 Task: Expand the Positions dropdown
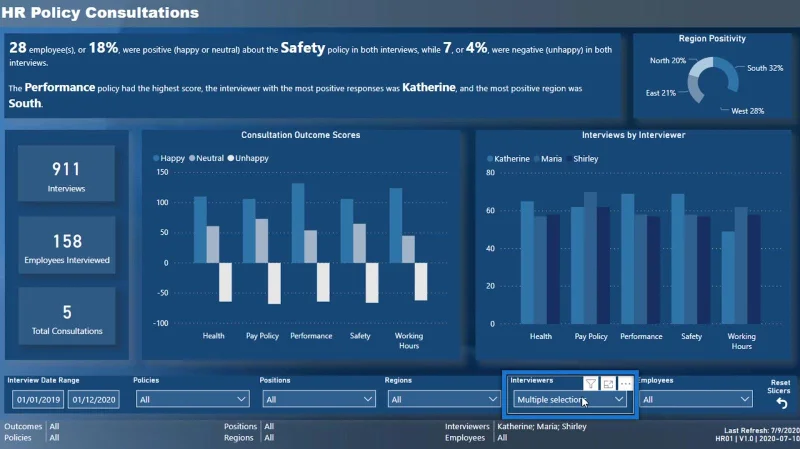point(319,399)
